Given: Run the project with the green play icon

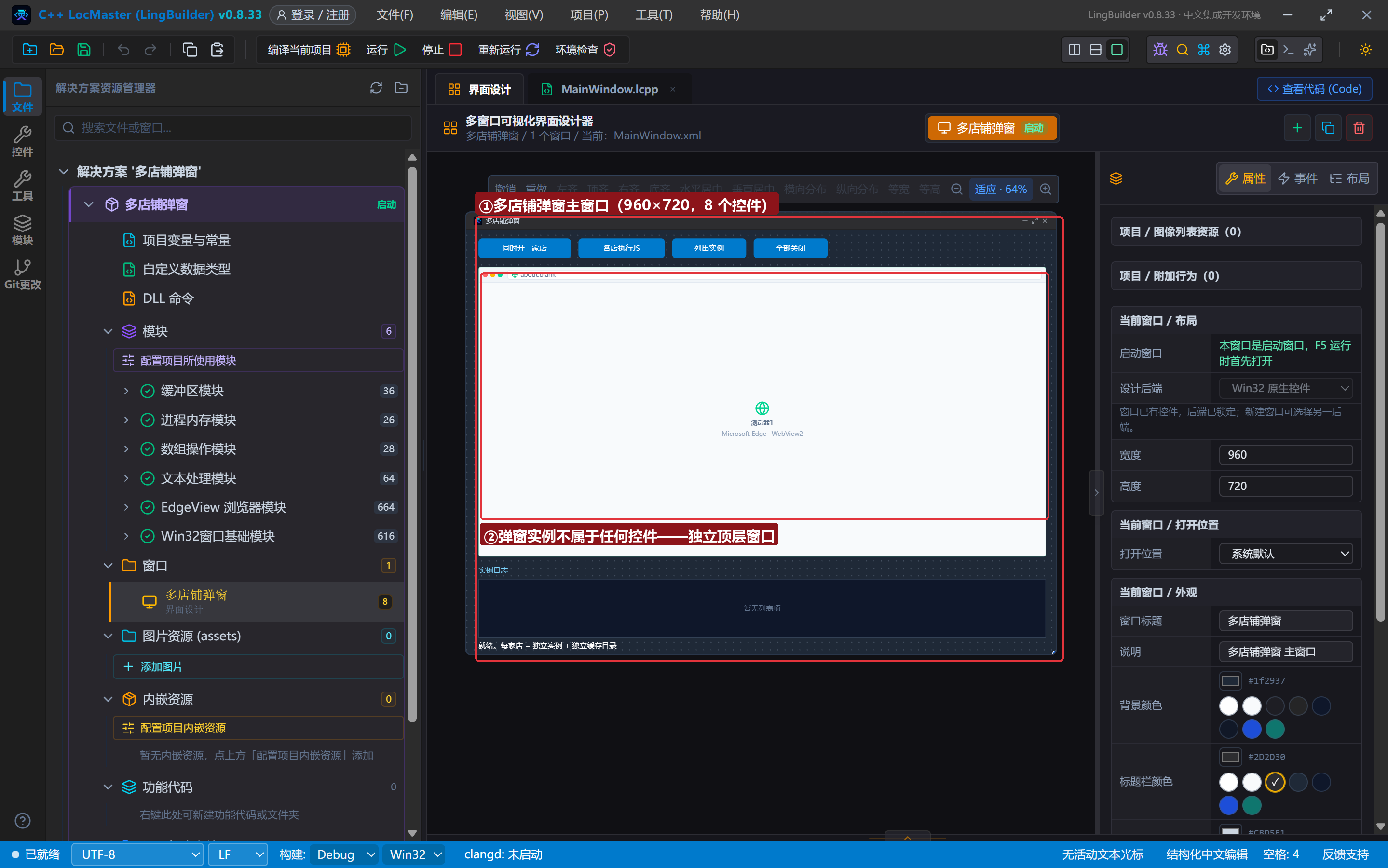Looking at the screenshot, I should 400,50.
